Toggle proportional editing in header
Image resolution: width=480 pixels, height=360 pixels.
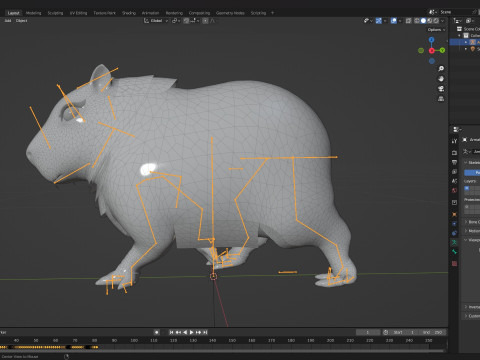[x=205, y=21]
